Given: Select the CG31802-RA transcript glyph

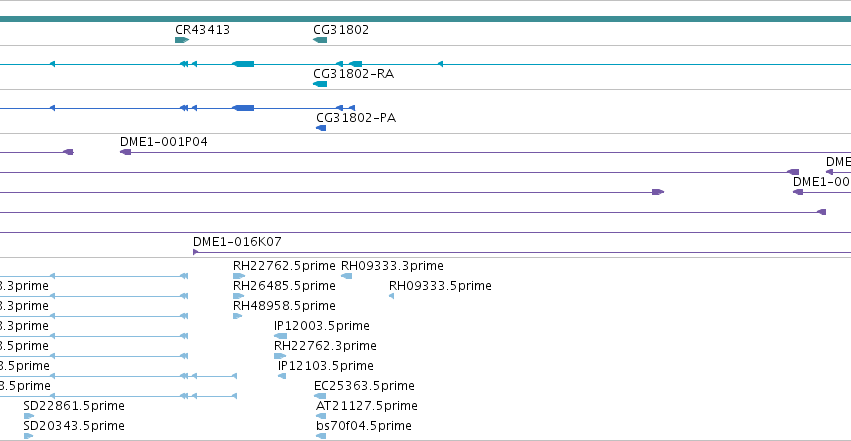Looking at the screenshot, I should [320, 84].
